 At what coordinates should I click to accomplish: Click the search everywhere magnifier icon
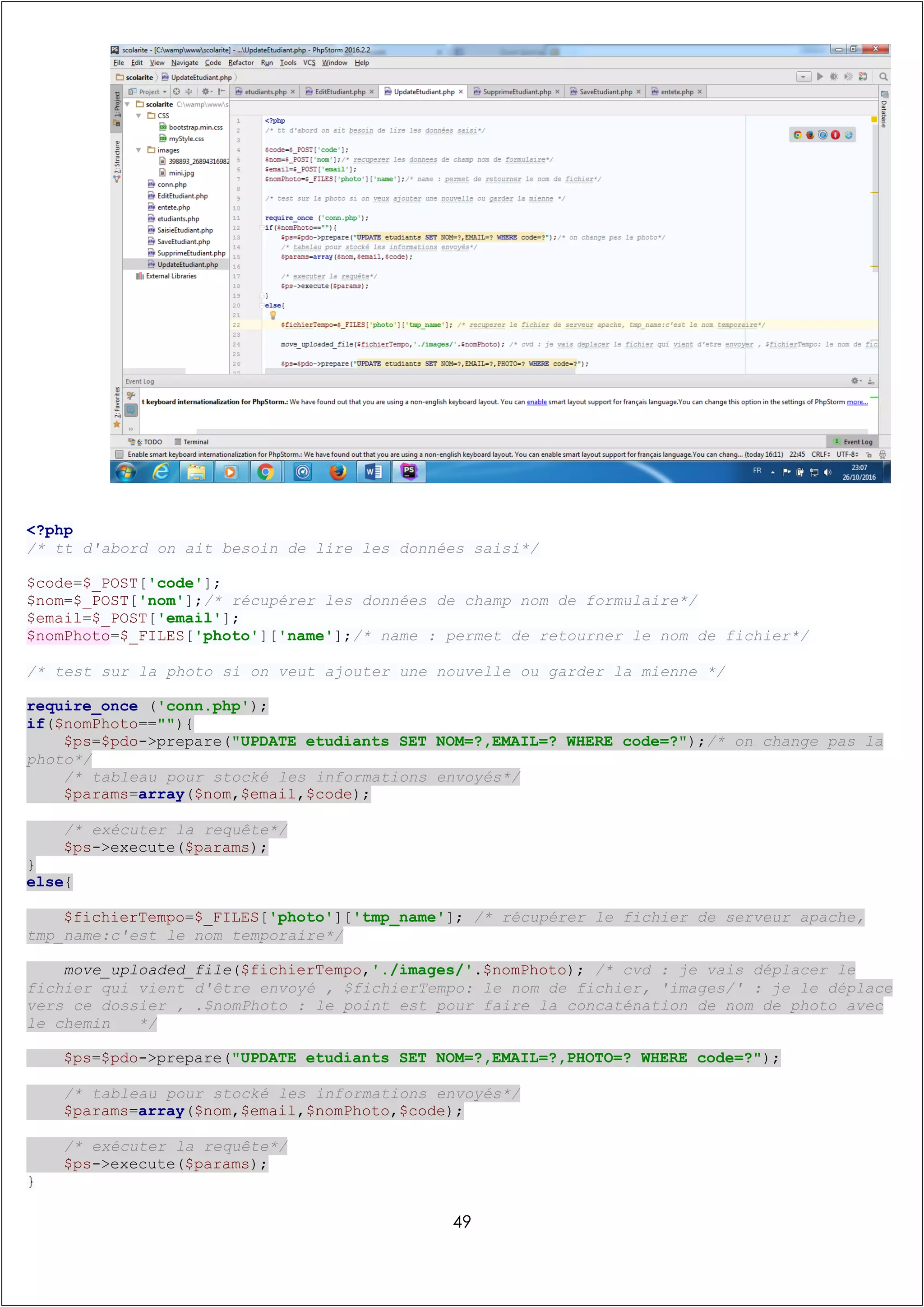click(883, 77)
